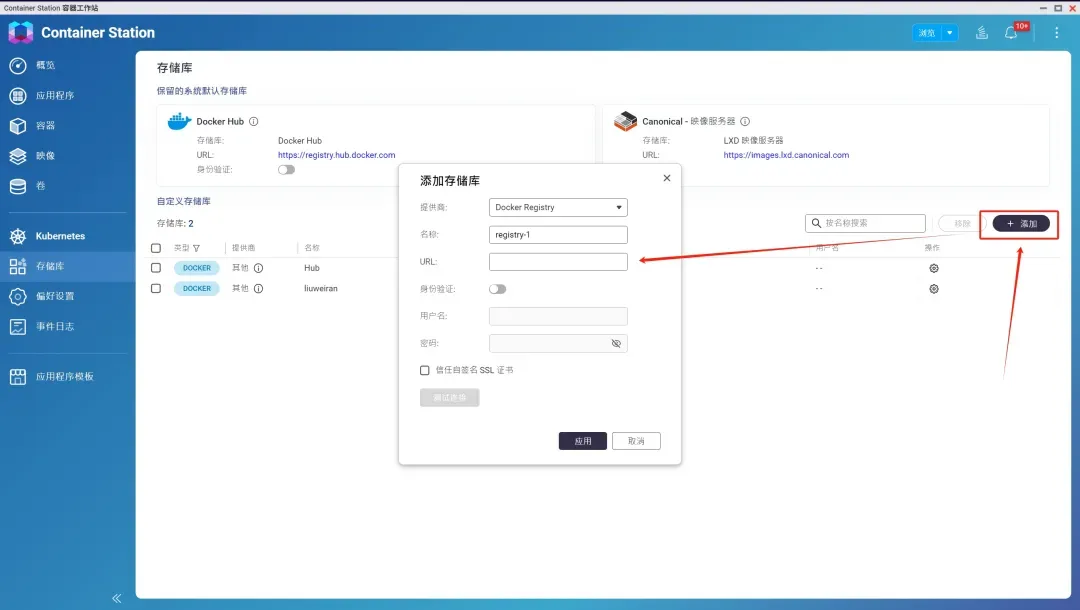Viewport: 1080px width, 610px height.
Task: Collapse the sidebar with double-chevron icon
Action: click(x=117, y=598)
